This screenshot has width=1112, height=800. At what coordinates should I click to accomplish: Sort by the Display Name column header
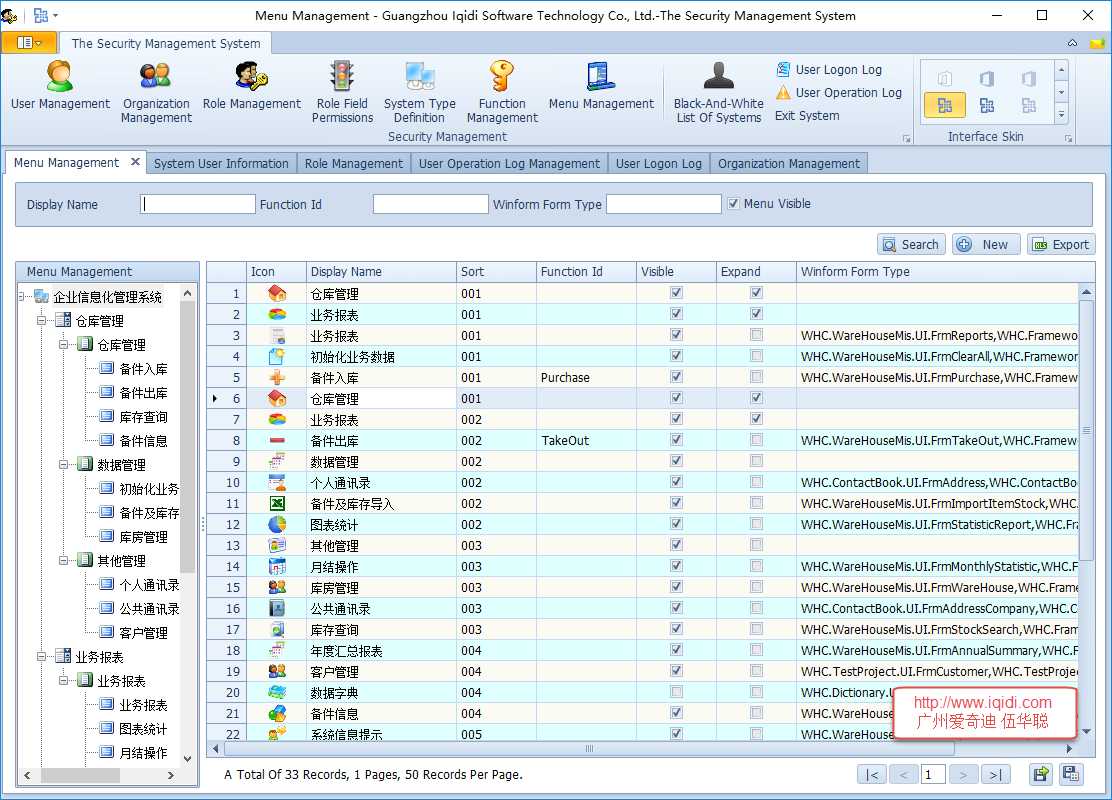click(381, 272)
